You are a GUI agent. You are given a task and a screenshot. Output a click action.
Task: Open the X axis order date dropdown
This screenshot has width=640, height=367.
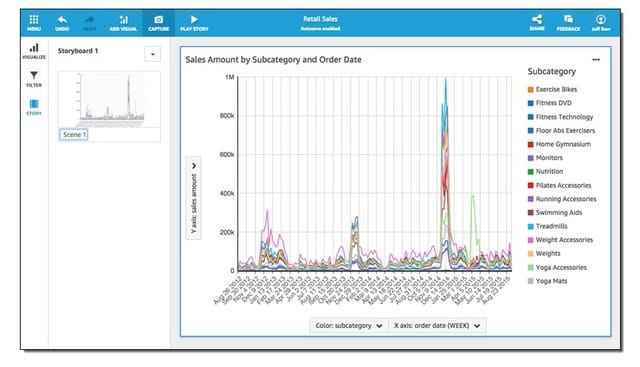(x=437, y=325)
